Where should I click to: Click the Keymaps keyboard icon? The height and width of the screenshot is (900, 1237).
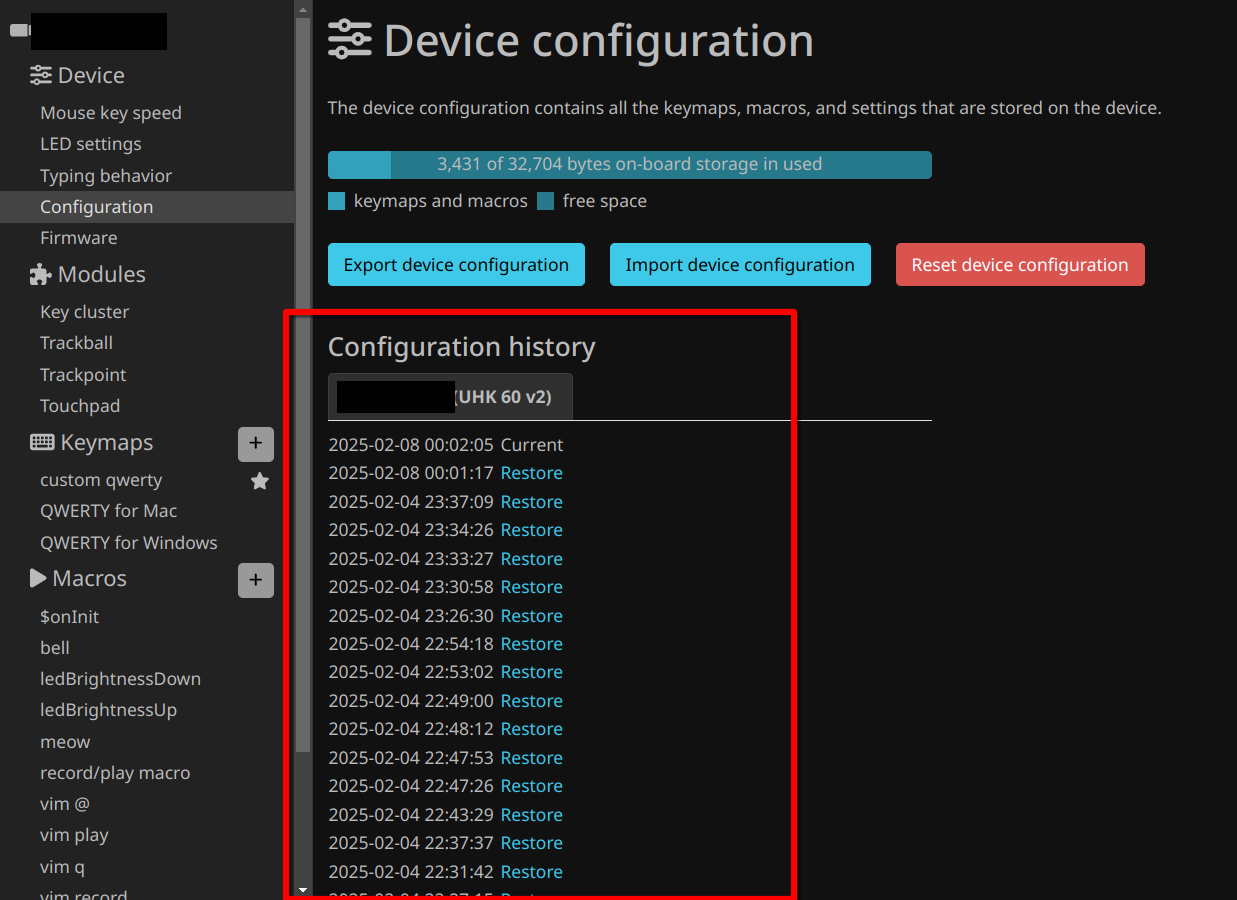tap(42, 442)
